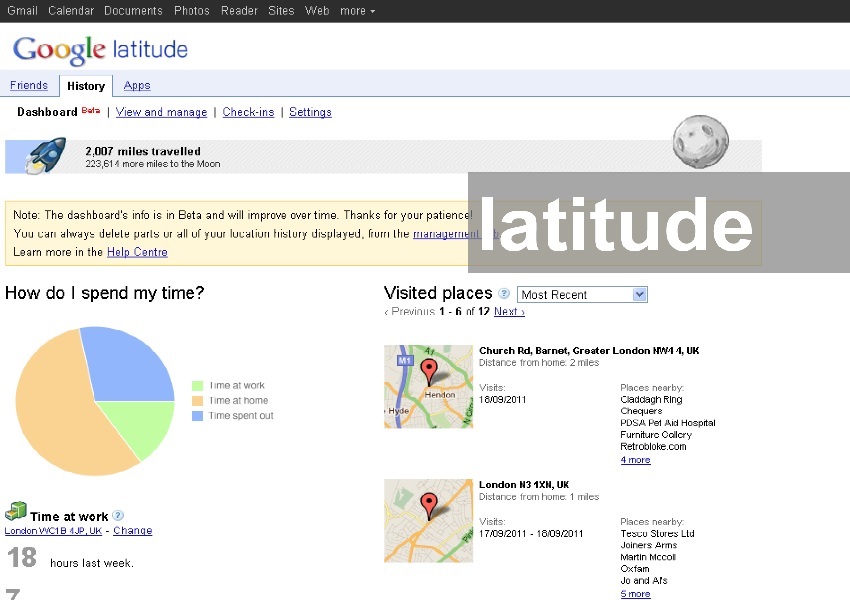Click 'Martin Mccoll' nearby place
This screenshot has width=850, height=600.
648,557
